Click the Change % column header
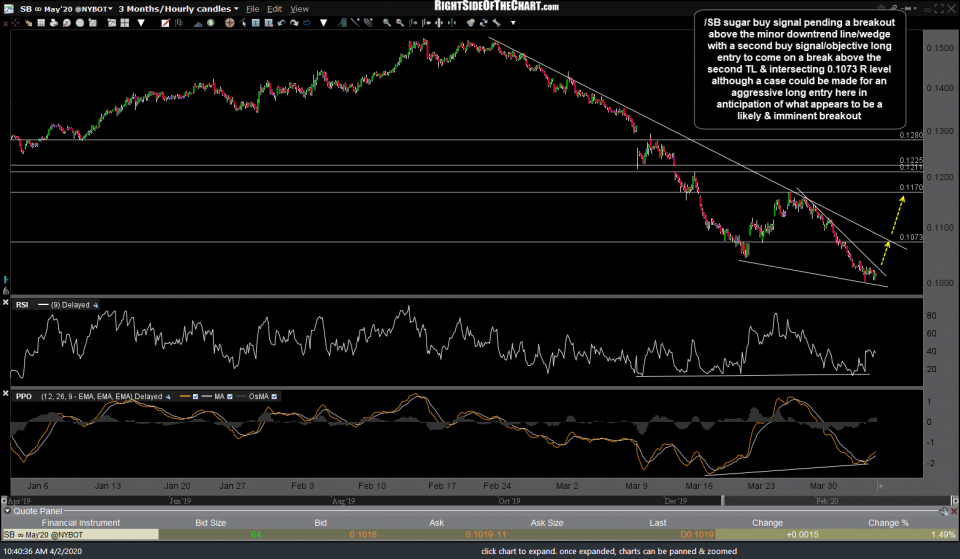The width and height of the screenshot is (960, 559). [x=889, y=522]
